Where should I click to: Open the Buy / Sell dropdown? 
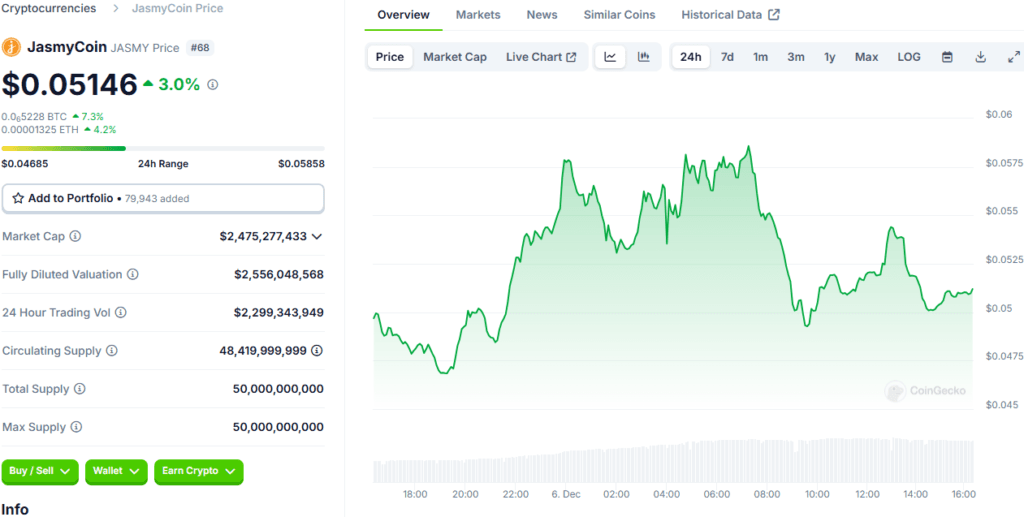click(40, 471)
